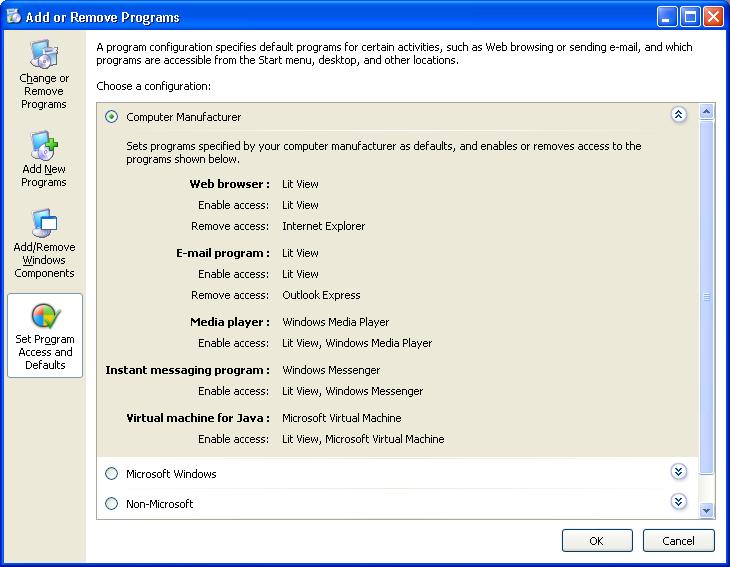
Task: Click the Cancel button
Action: coord(678,540)
